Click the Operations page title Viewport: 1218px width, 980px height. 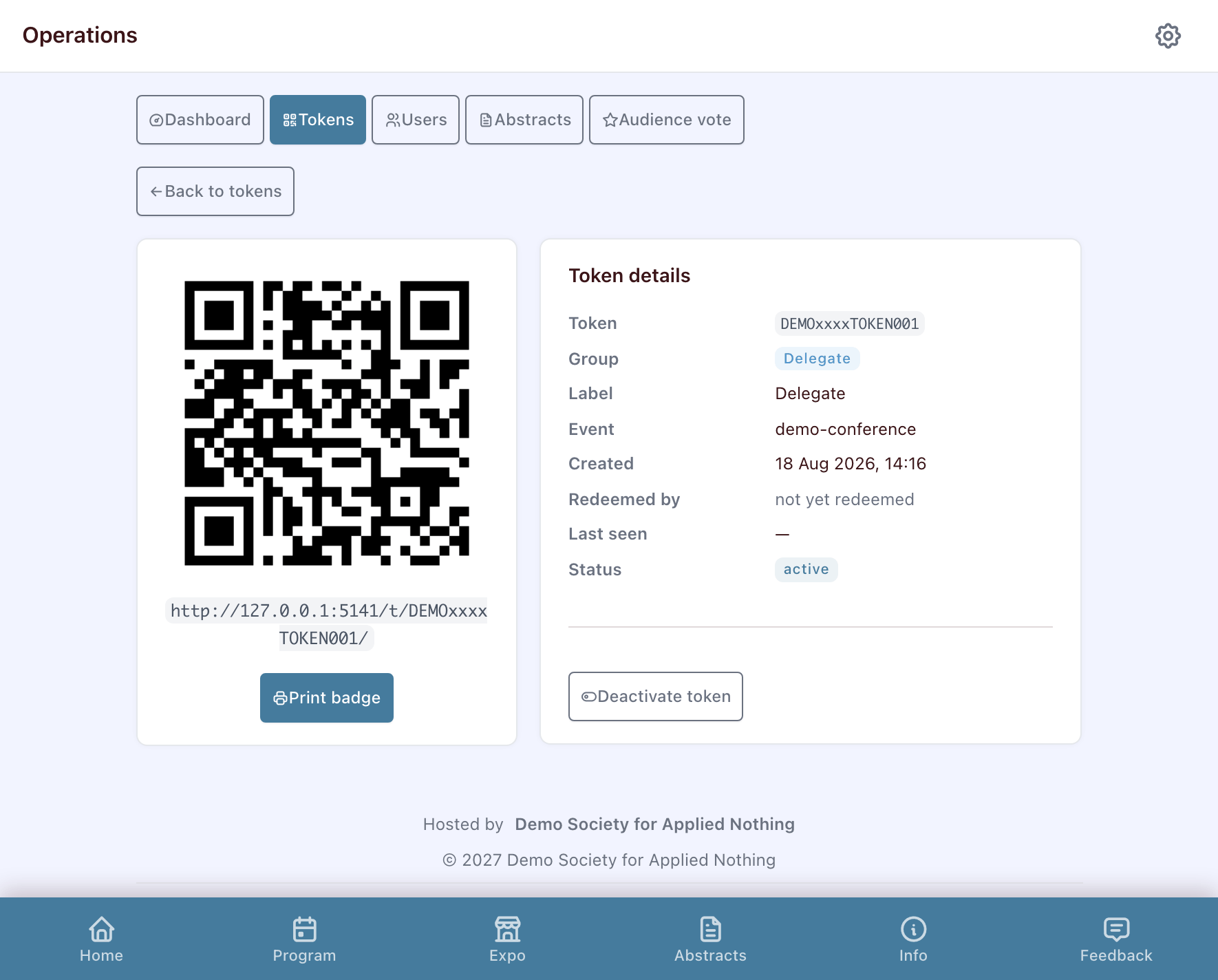coord(80,35)
